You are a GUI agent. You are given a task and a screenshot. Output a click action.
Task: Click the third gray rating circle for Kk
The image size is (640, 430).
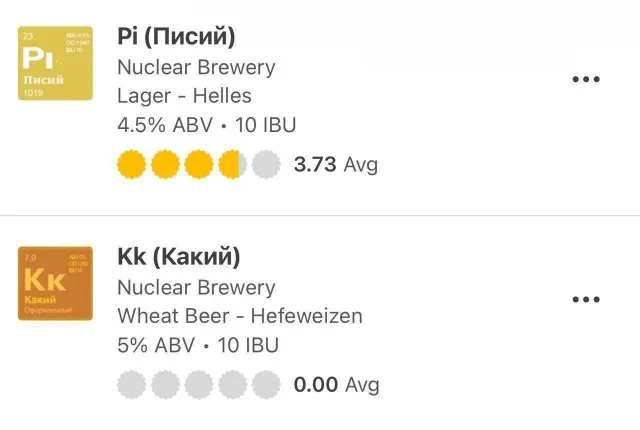point(199,384)
